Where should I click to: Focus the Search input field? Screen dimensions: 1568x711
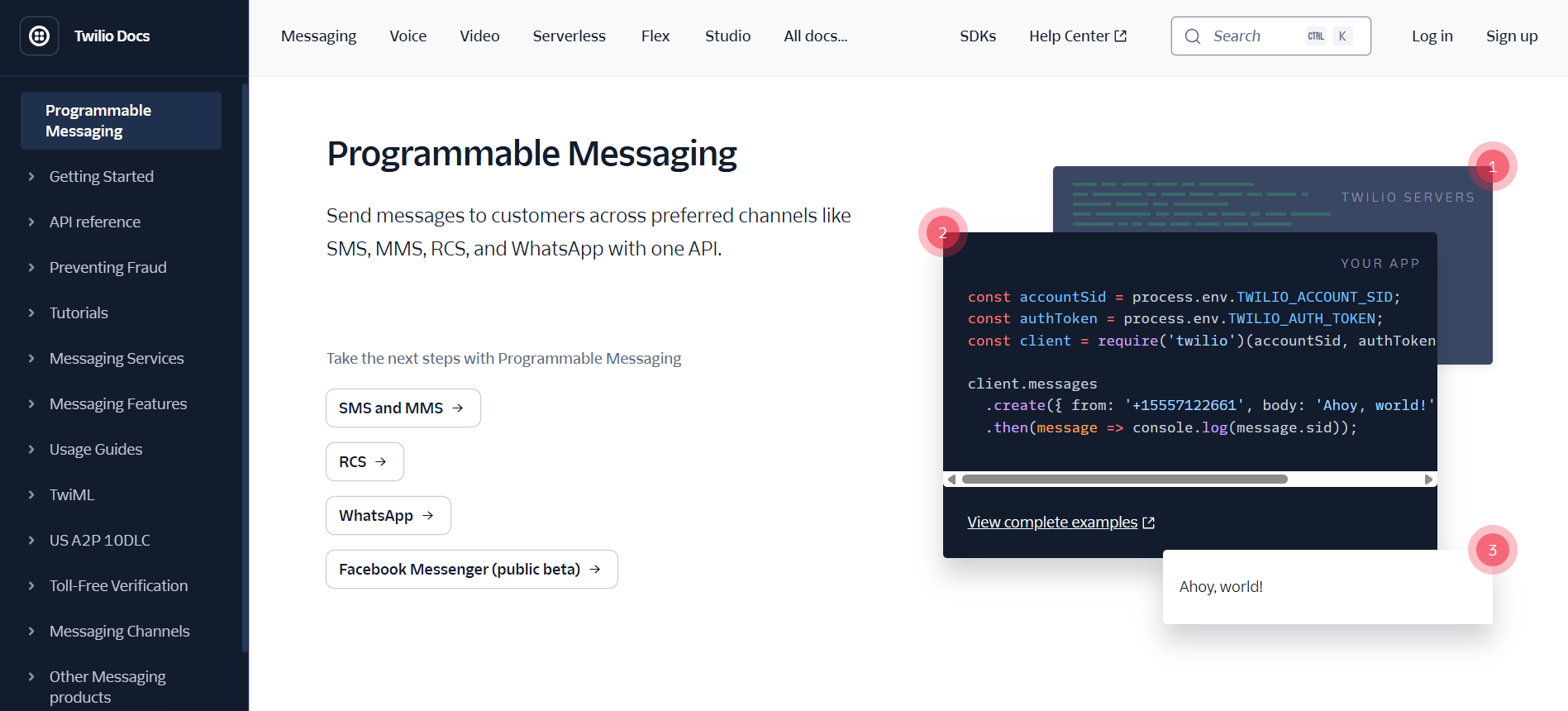click(1271, 36)
